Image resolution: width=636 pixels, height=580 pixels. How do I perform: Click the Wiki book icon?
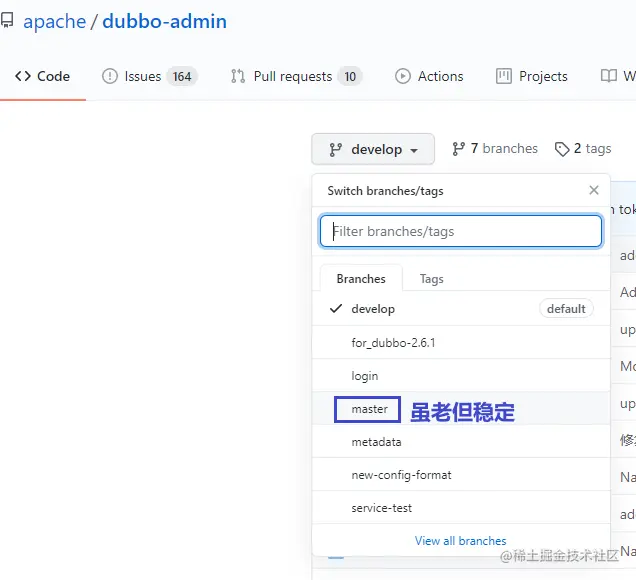[608, 76]
